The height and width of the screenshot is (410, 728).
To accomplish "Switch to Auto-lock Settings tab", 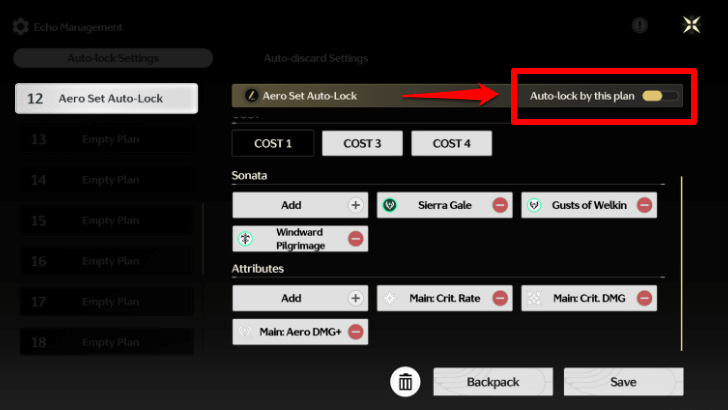I will (113, 58).
